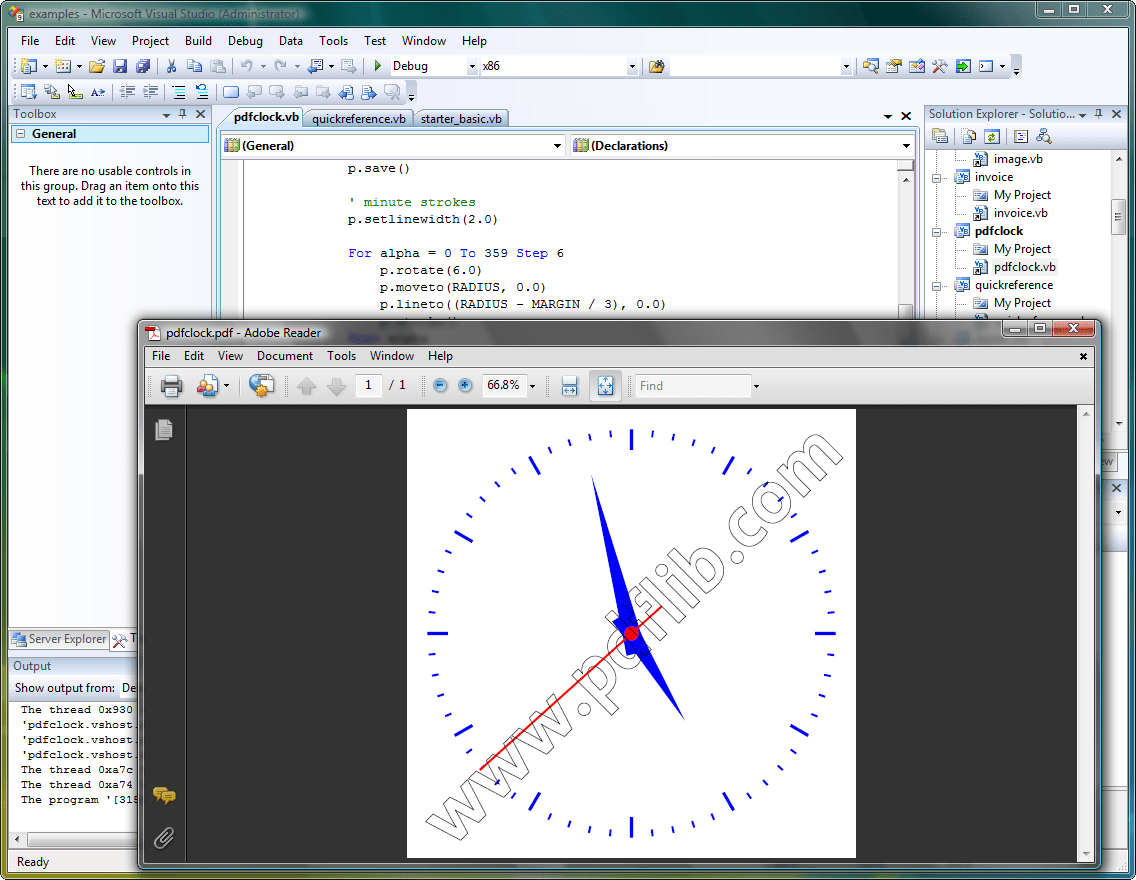
Task: Toggle the Comments panel in Adobe Reader
Action: click(164, 797)
